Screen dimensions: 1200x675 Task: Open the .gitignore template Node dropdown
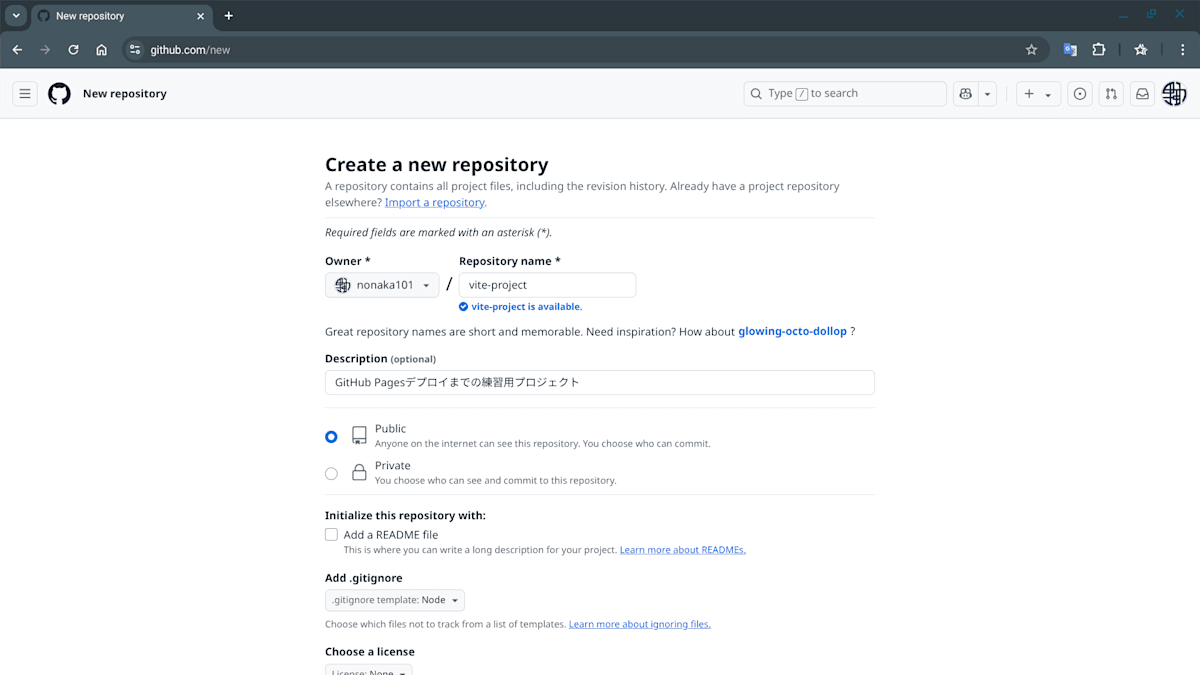(x=395, y=601)
